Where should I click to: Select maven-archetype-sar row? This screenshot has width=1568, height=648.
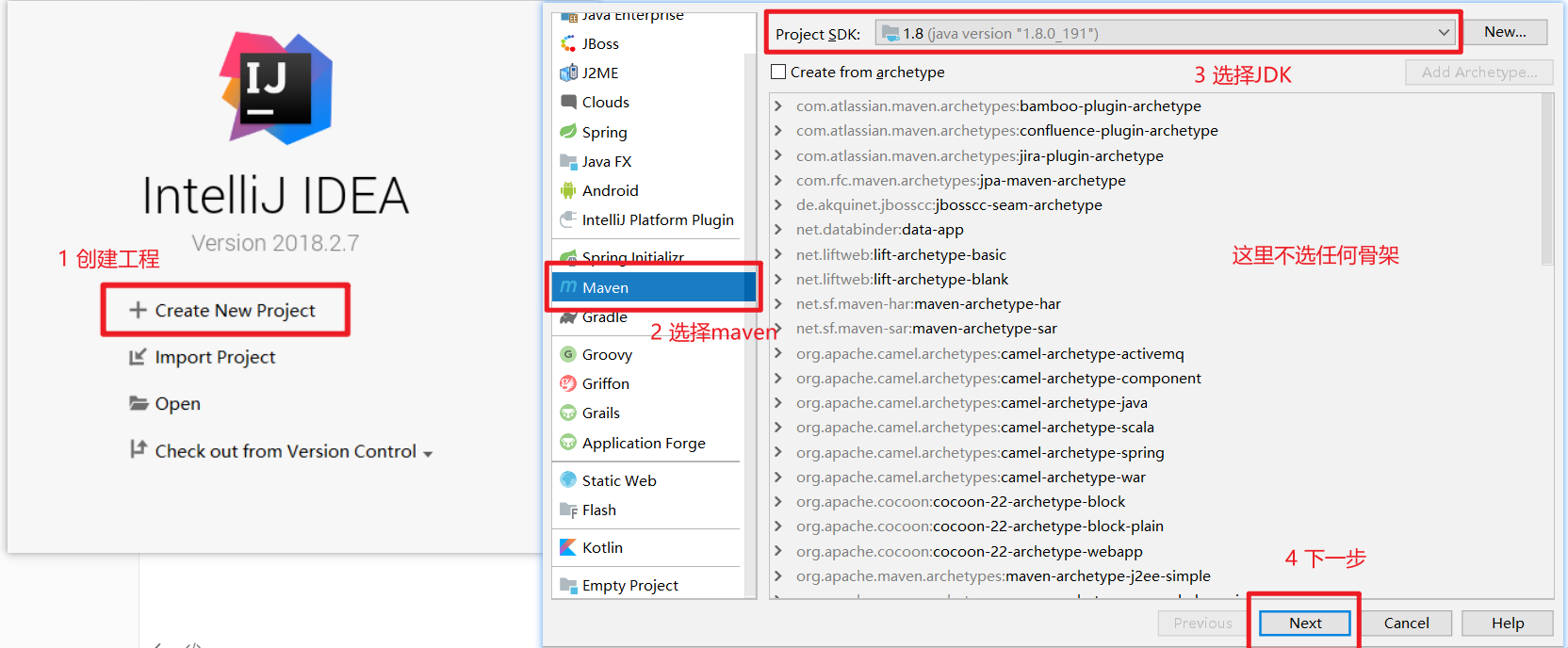1155,328
